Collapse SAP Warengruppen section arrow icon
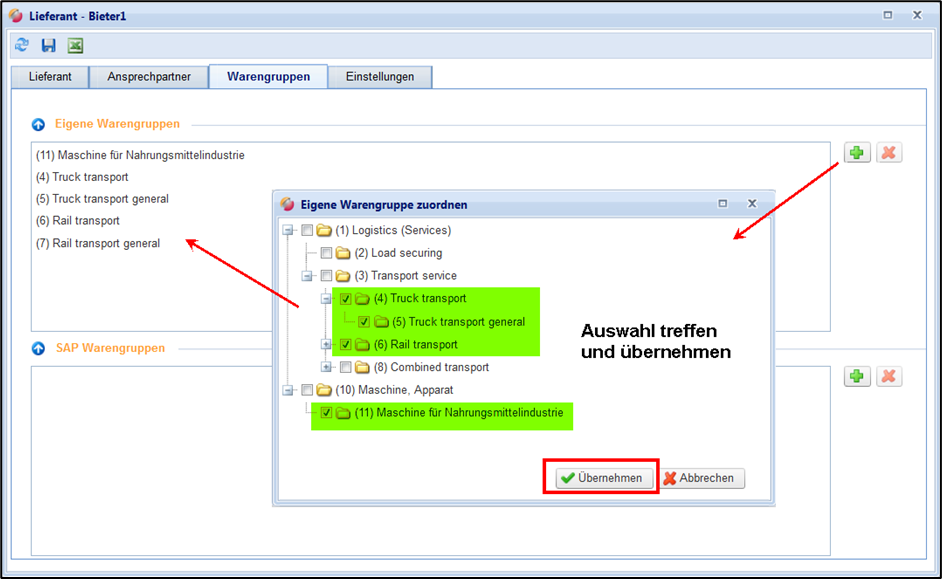 point(38,349)
